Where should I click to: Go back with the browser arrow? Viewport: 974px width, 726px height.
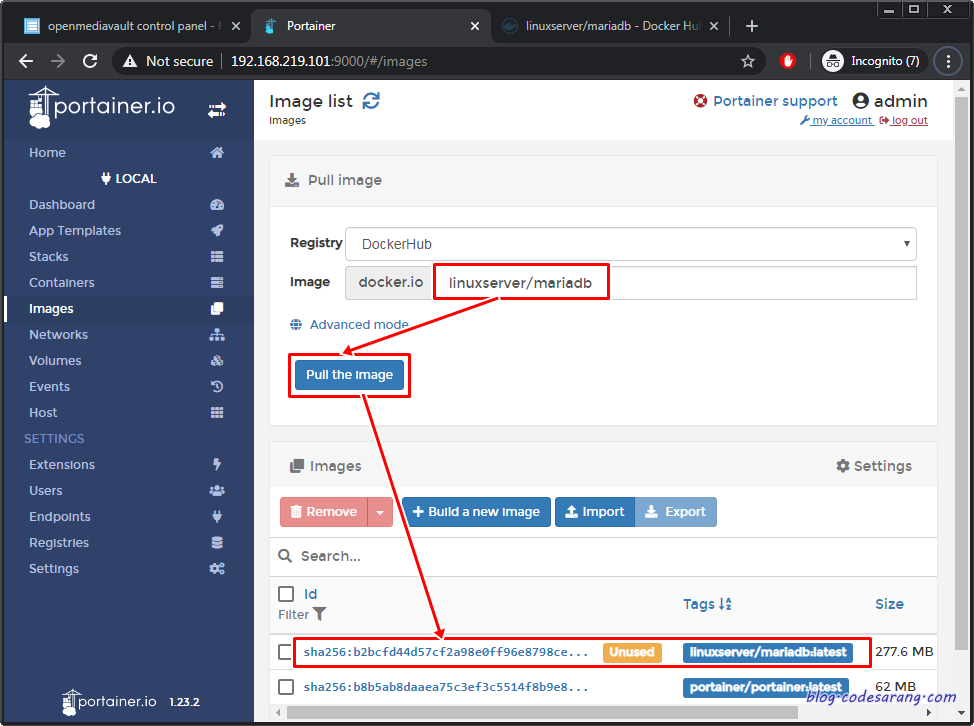26,61
